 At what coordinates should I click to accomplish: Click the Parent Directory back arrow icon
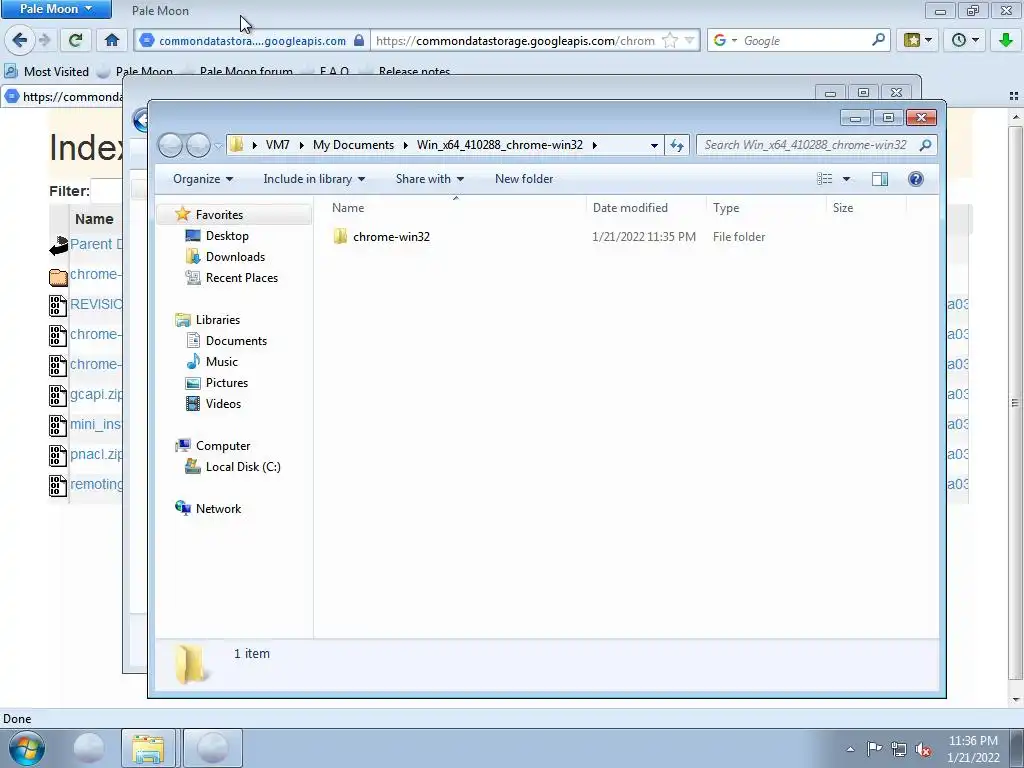pos(58,246)
